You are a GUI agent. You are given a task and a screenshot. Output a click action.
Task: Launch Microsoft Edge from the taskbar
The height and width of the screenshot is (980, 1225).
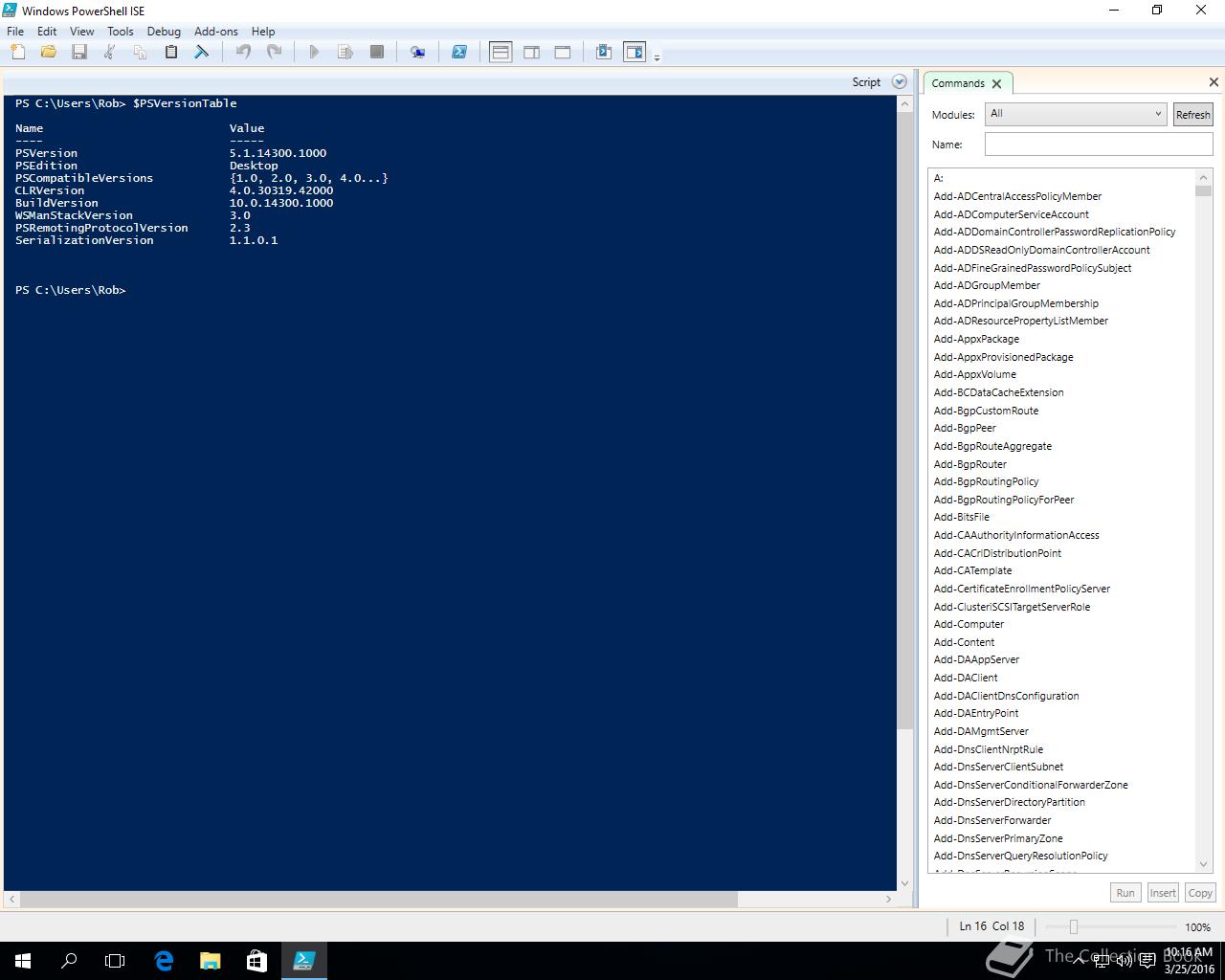[164, 961]
